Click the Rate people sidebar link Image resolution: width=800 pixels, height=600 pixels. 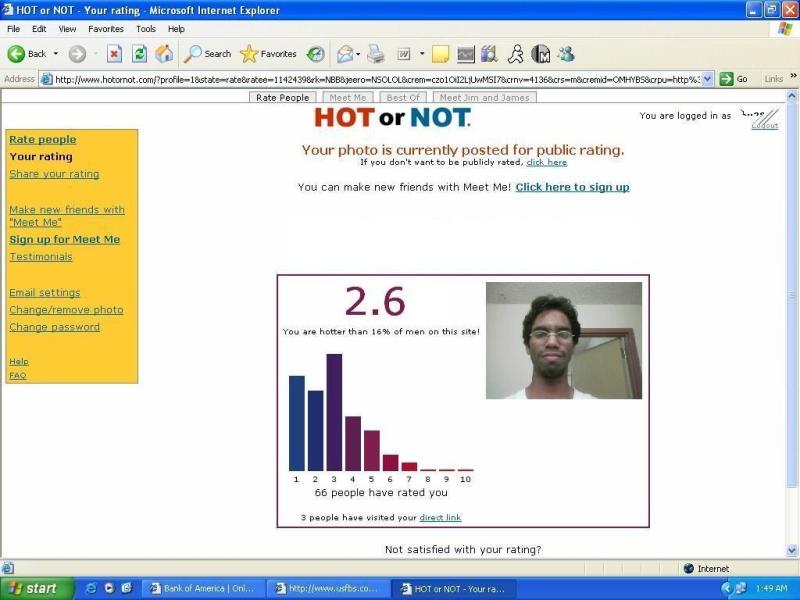43,139
